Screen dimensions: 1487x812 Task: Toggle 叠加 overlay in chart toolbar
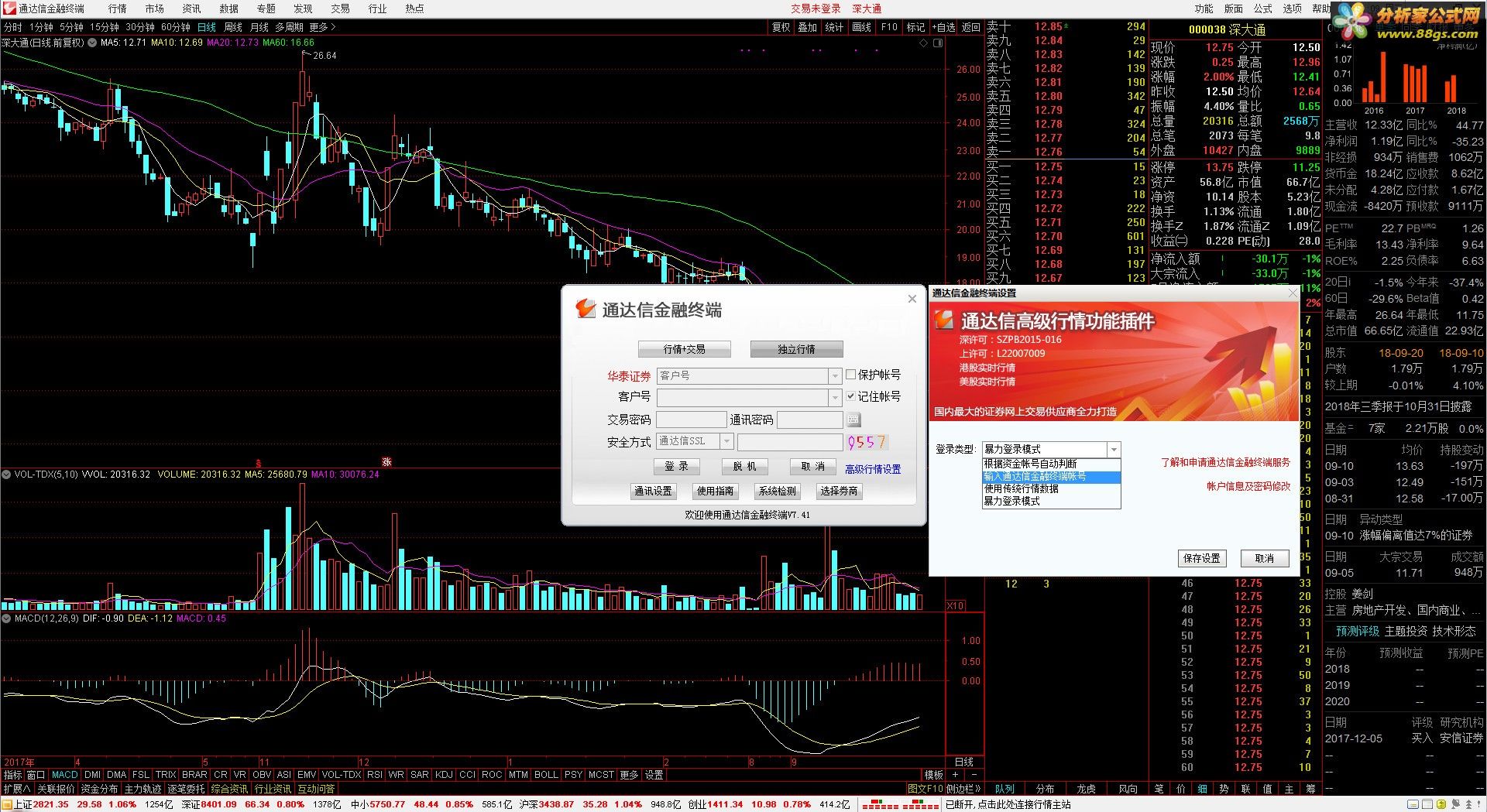(808, 27)
